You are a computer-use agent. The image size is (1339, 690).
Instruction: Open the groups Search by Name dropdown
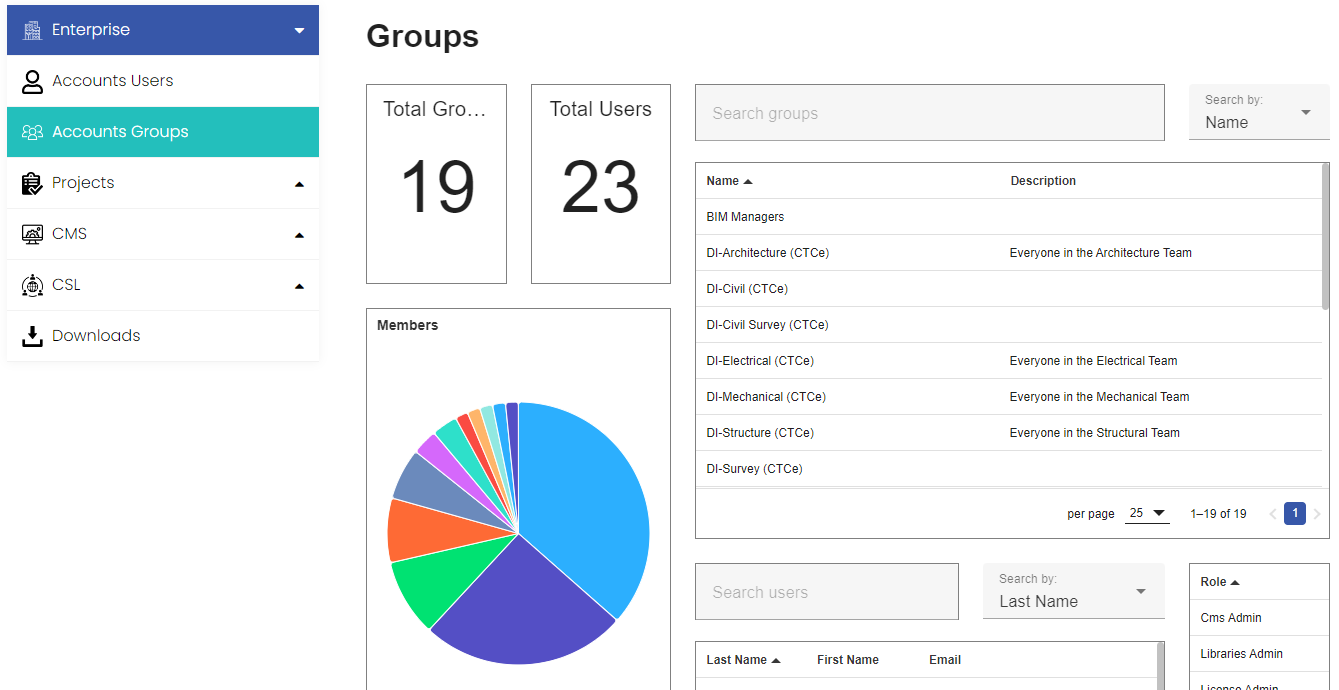pyautogui.click(x=1258, y=113)
